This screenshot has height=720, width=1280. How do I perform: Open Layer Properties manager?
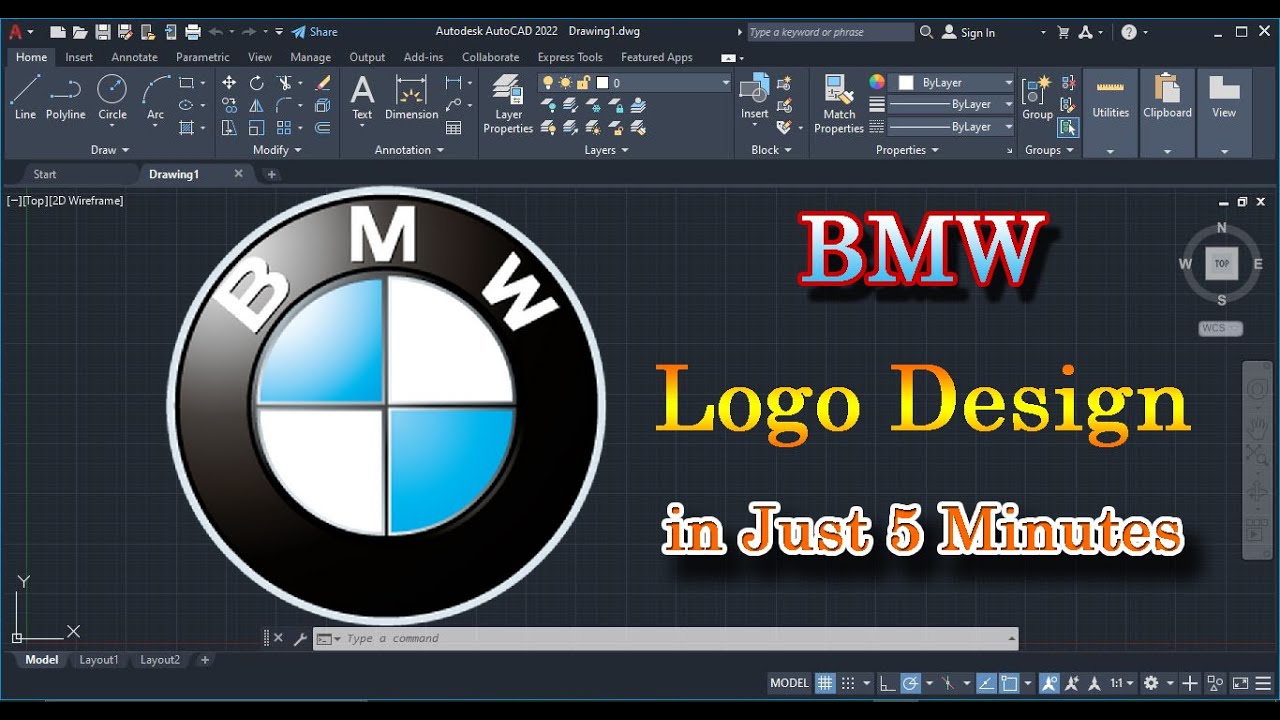tap(508, 104)
